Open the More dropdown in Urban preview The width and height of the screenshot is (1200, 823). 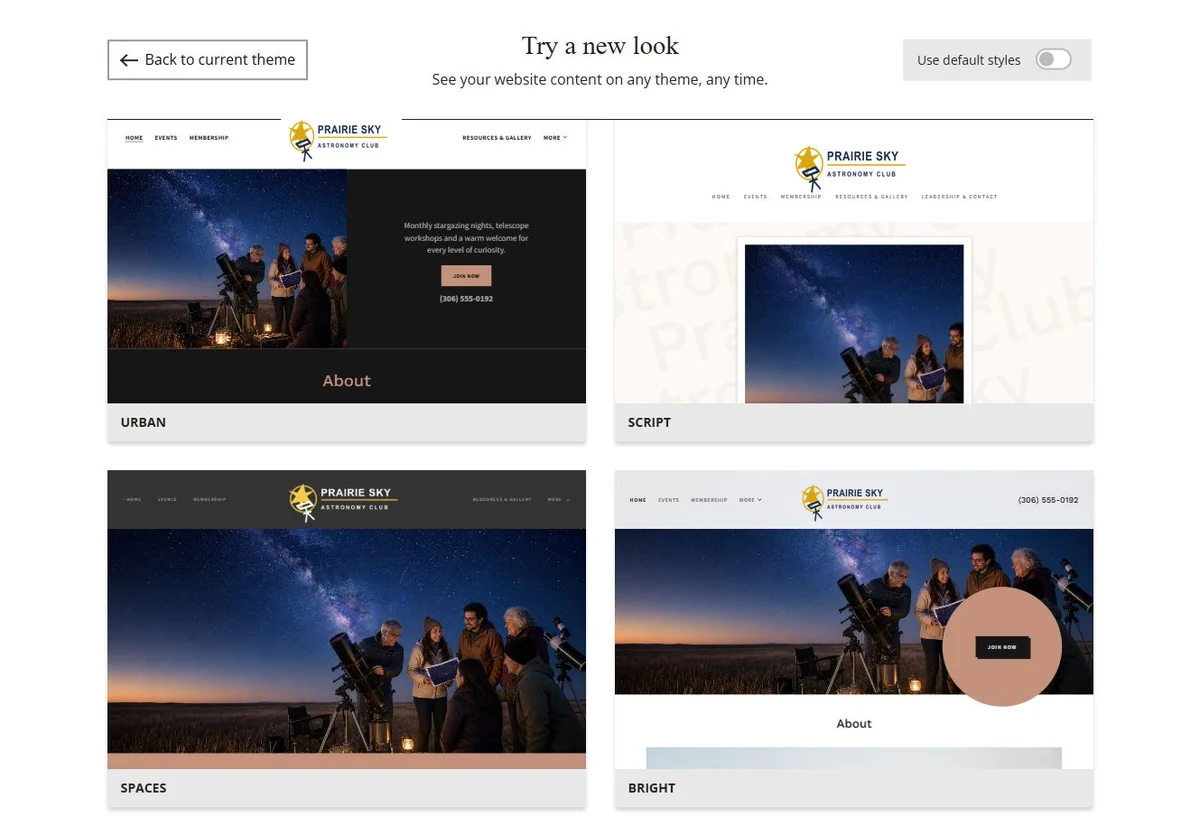[x=555, y=138]
